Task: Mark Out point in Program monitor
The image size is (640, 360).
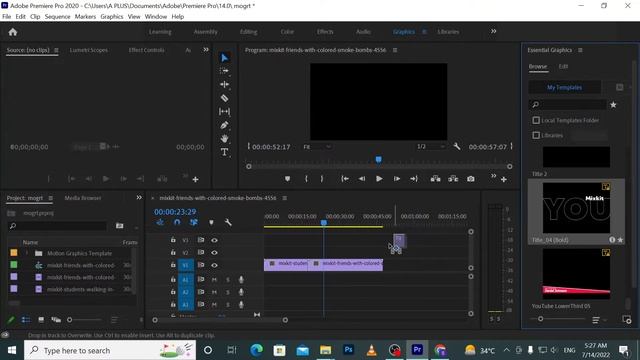Action: point(322,179)
